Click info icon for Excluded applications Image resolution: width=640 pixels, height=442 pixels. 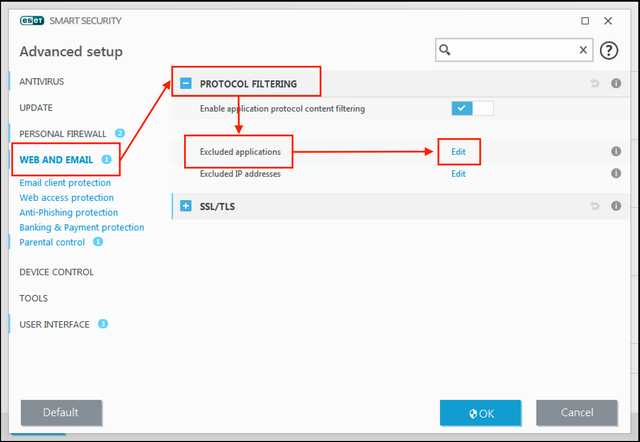point(616,152)
